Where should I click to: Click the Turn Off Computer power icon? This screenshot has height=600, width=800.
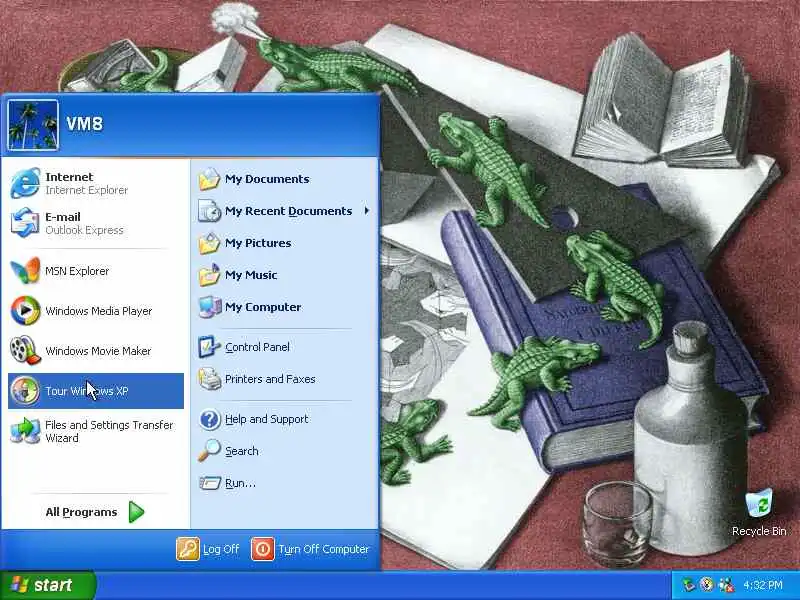tap(263, 549)
